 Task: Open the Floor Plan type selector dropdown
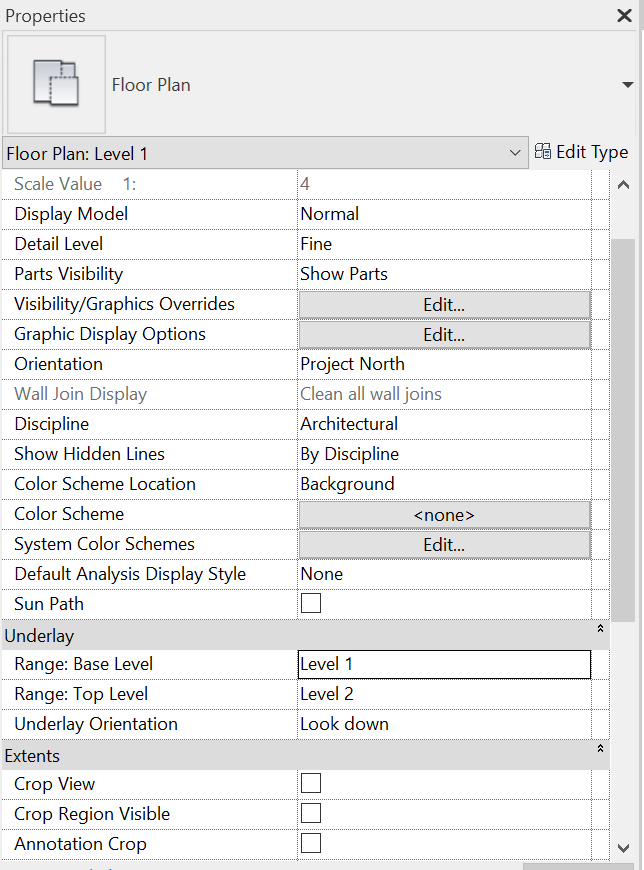tap(517, 152)
